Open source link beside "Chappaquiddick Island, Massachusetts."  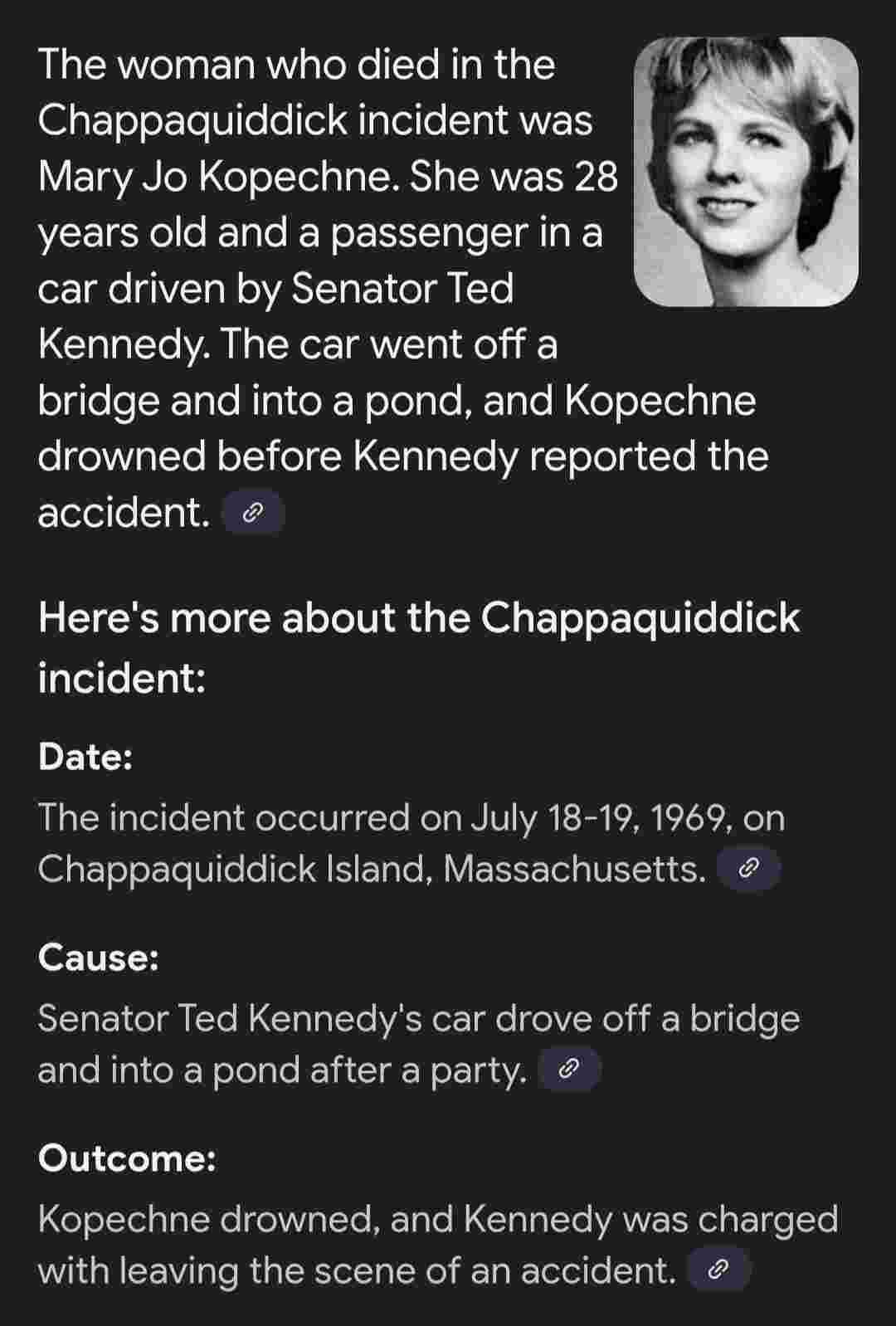748,869
